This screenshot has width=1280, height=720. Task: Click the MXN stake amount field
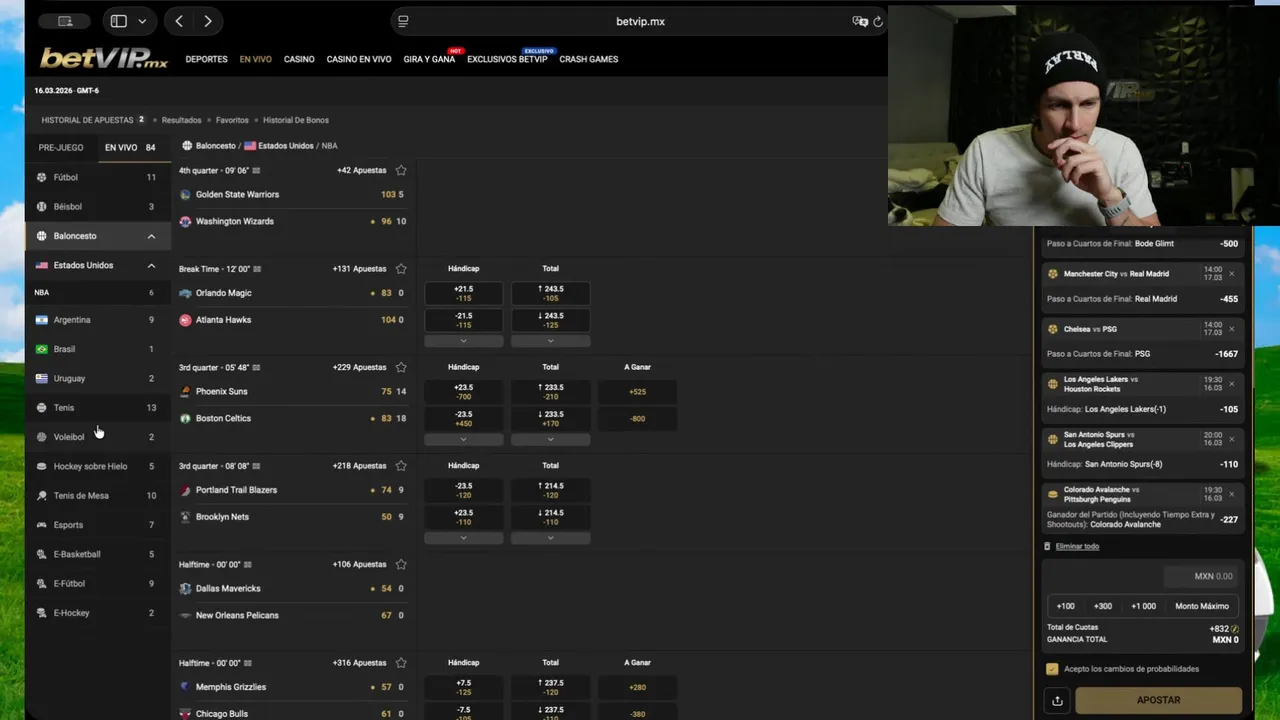coord(1202,576)
